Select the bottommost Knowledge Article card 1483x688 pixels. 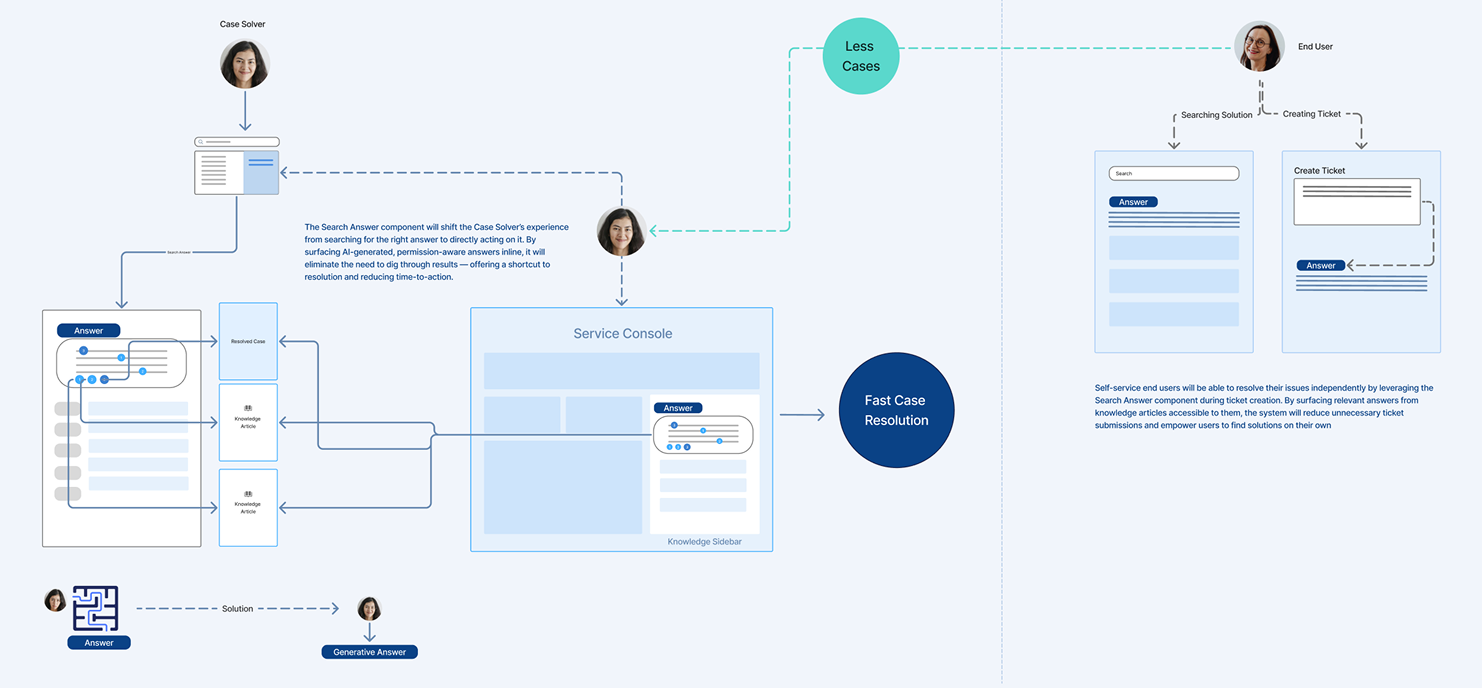pos(248,507)
